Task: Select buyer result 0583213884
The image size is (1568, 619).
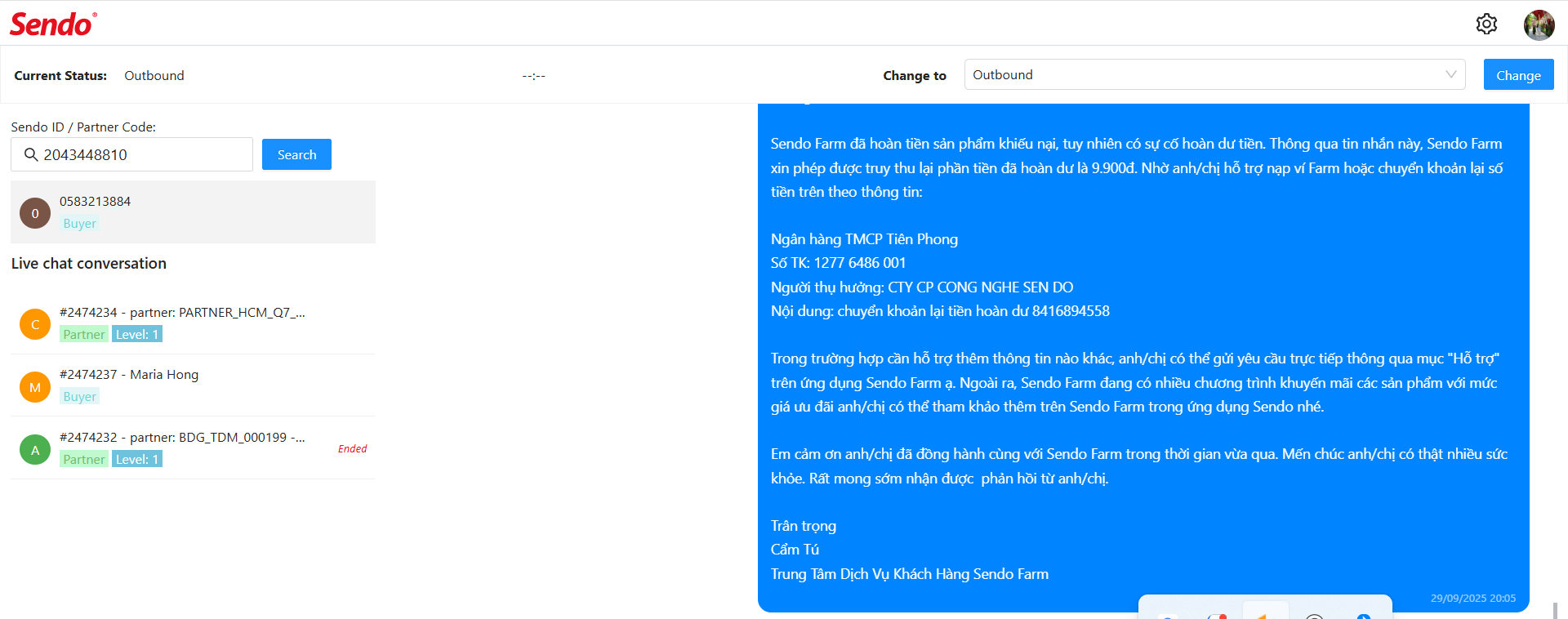Action: coord(193,212)
